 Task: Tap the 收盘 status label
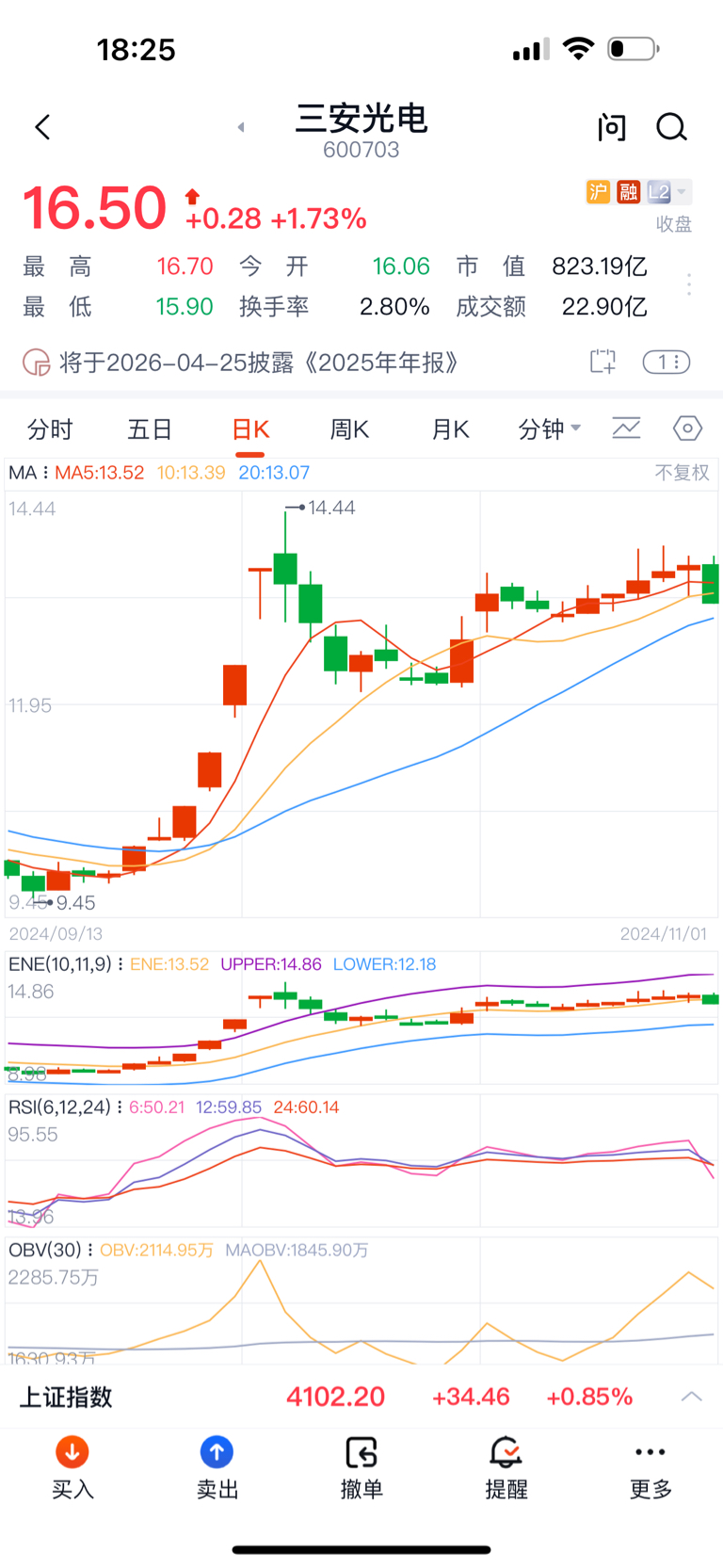tap(674, 224)
